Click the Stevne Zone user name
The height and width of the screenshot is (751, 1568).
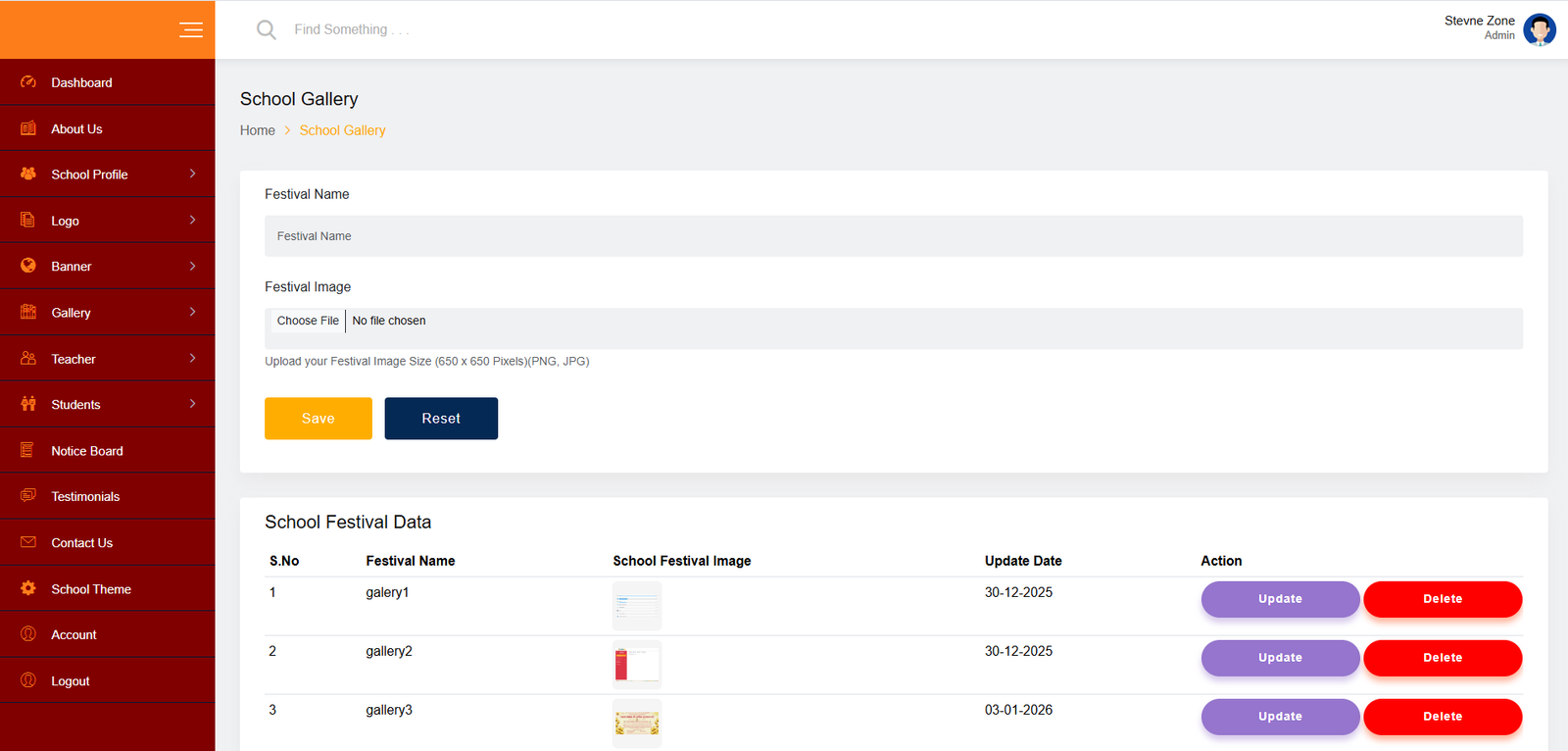(x=1479, y=21)
